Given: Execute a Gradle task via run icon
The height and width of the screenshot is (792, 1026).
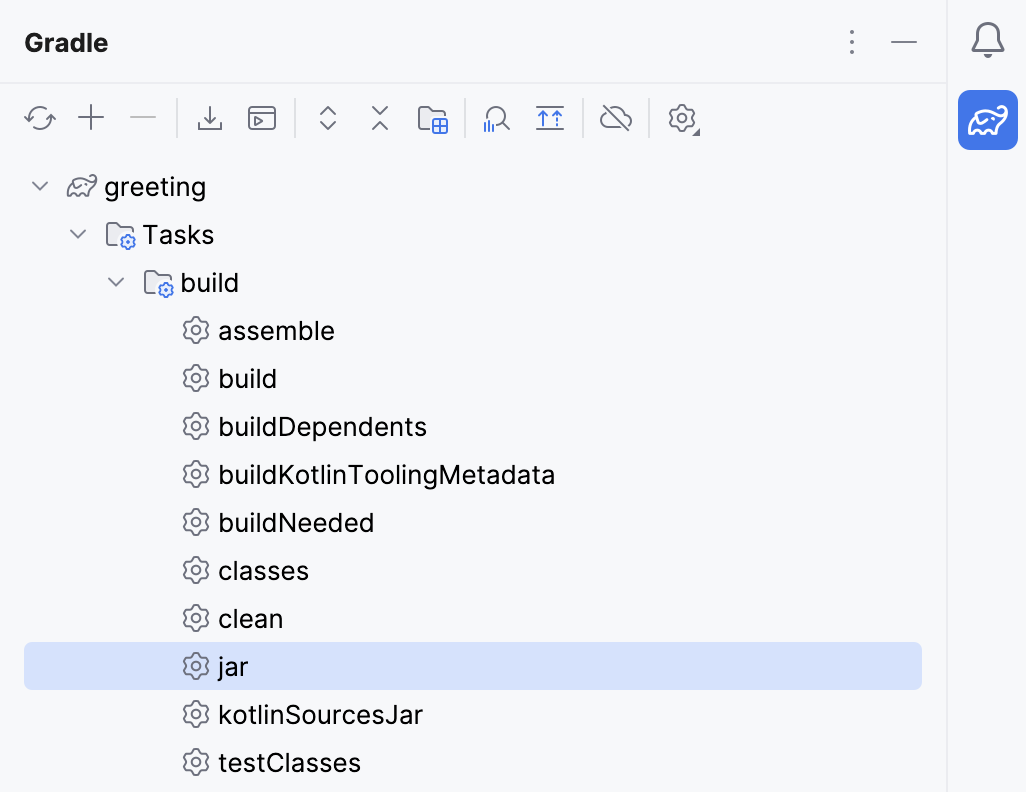Looking at the screenshot, I should 262,118.
